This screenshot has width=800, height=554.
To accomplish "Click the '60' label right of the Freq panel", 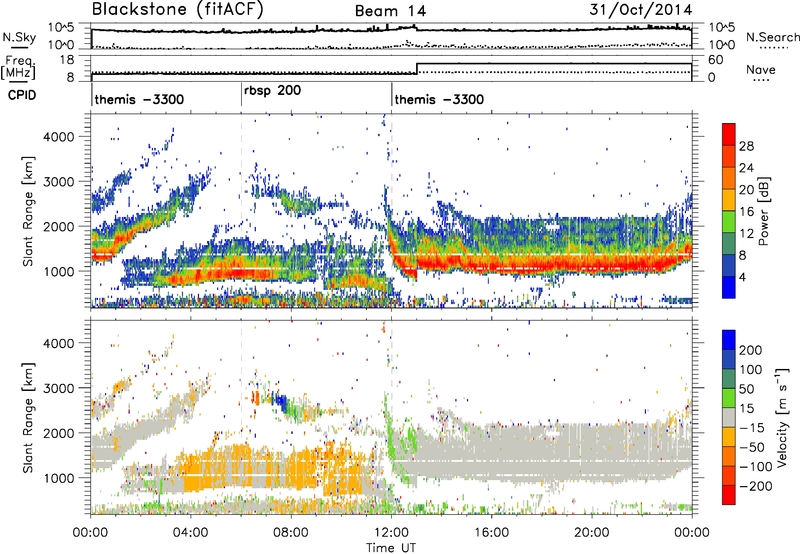I will pos(715,60).
